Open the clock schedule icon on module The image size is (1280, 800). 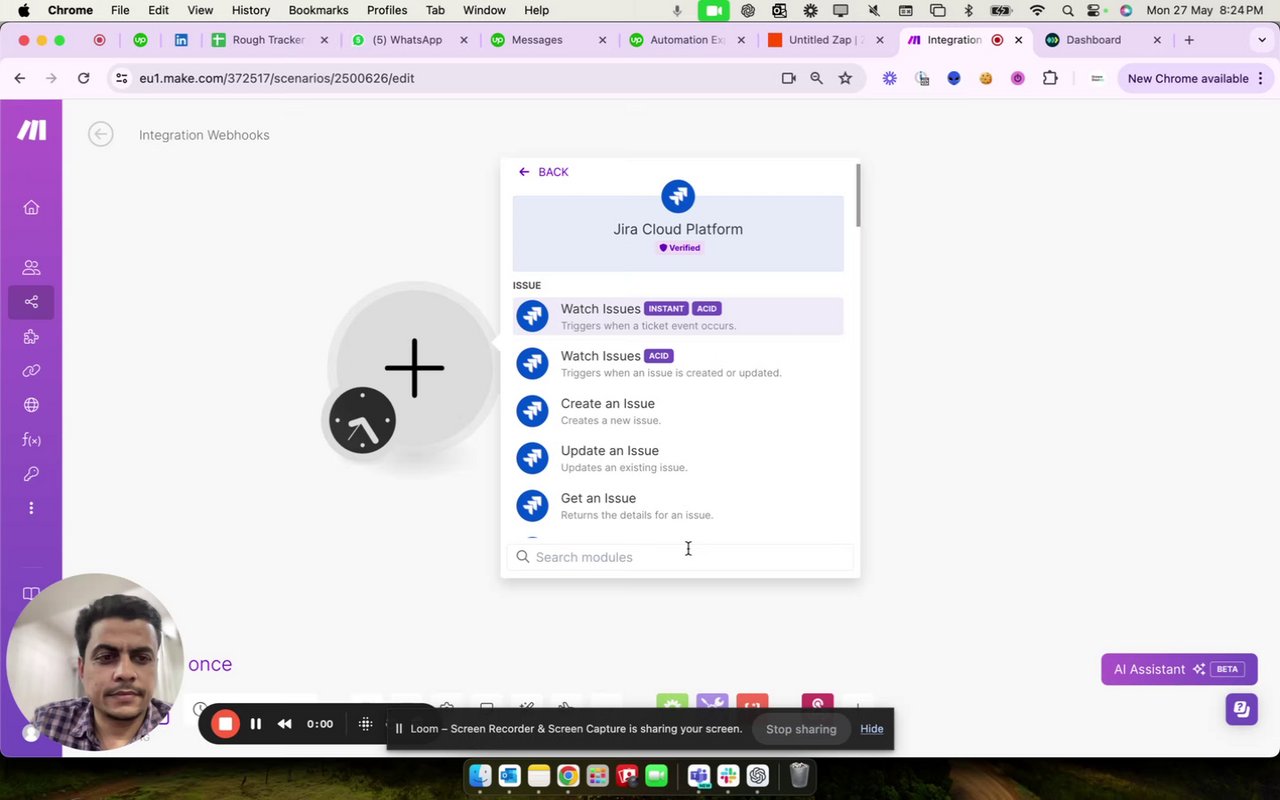coord(362,420)
